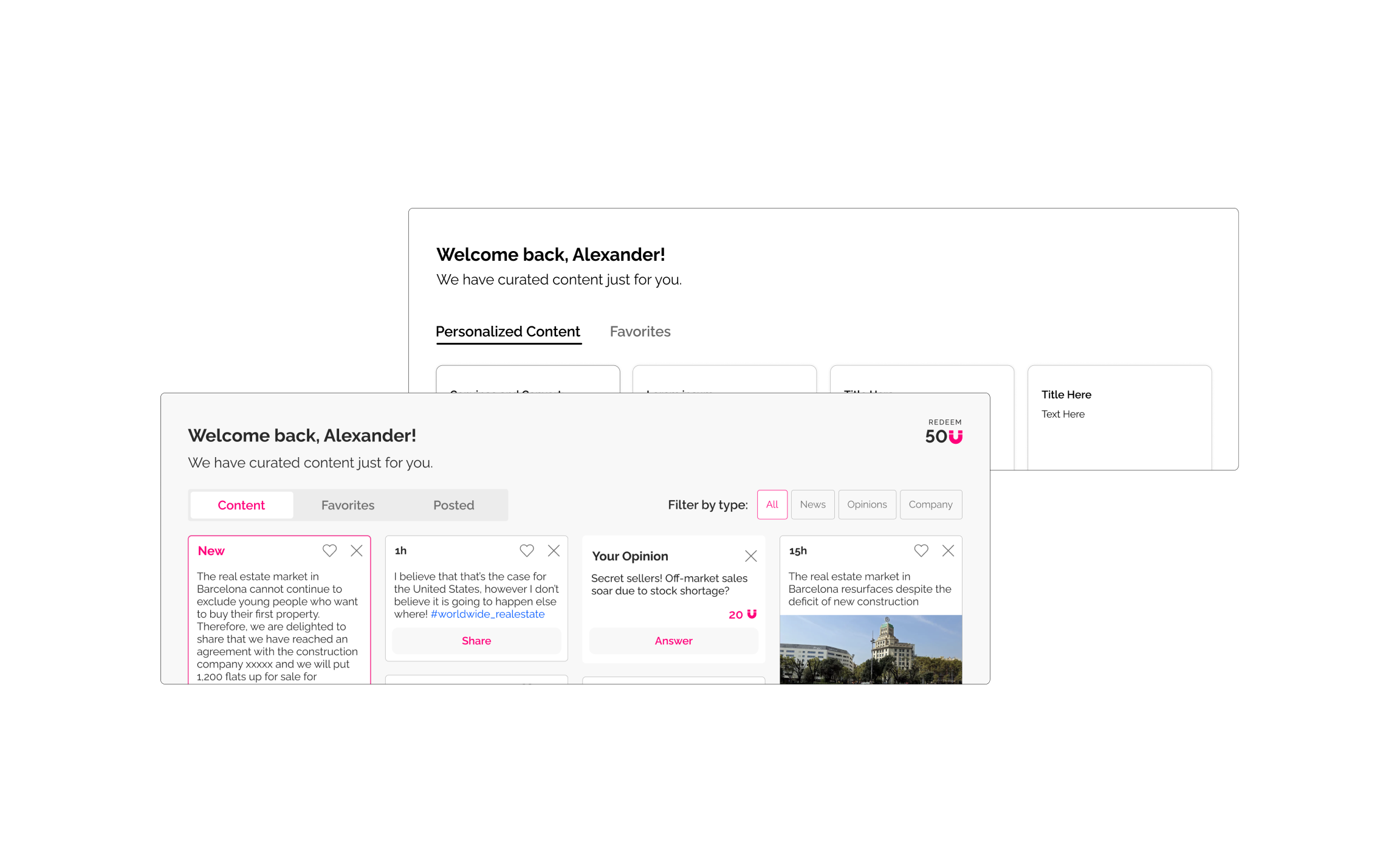Click "Barcelona cannot continue to" post text
This screenshot has height=851, width=1400.
(269, 589)
